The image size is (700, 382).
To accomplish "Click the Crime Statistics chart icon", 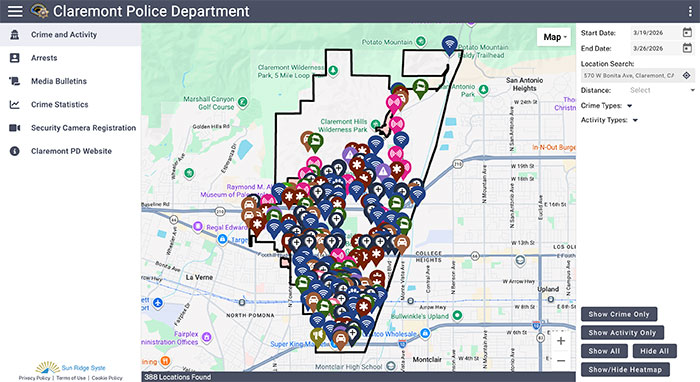I will [15, 104].
